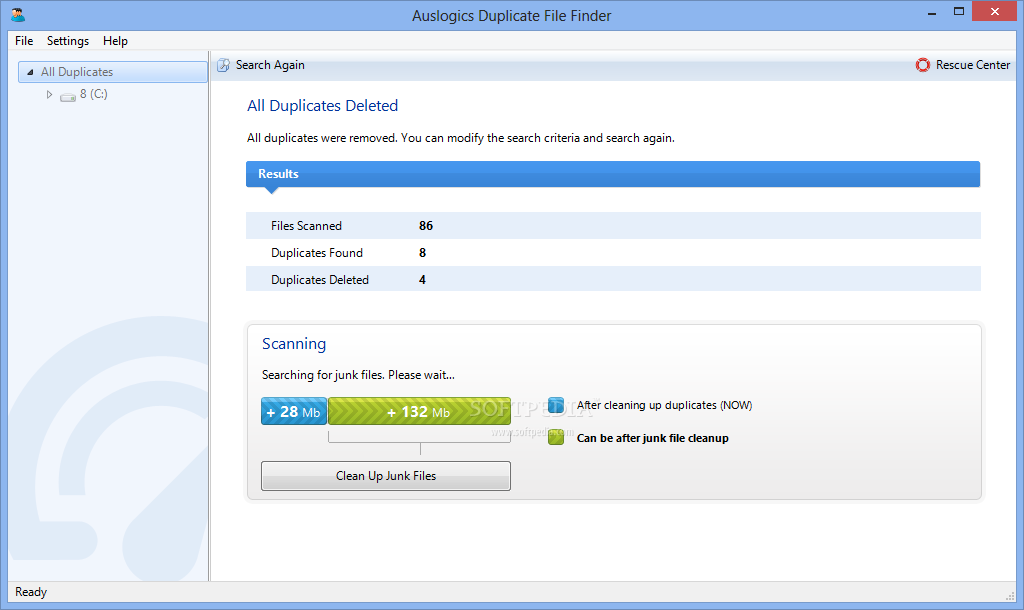Image resolution: width=1024 pixels, height=610 pixels.
Task: Click 'Searching for junk files' message
Action: (358, 375)
